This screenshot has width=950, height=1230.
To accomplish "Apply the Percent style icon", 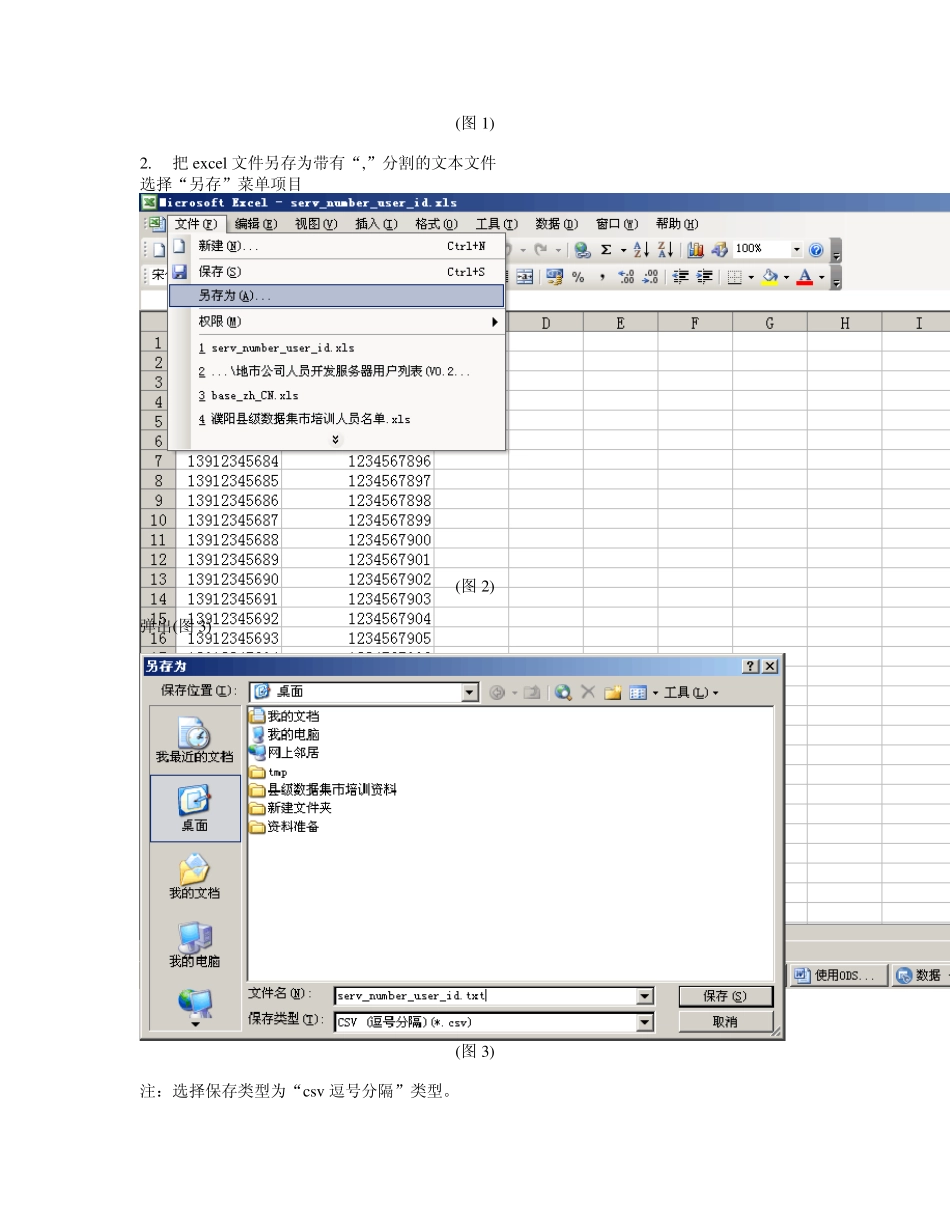I will tap(578, 277).
